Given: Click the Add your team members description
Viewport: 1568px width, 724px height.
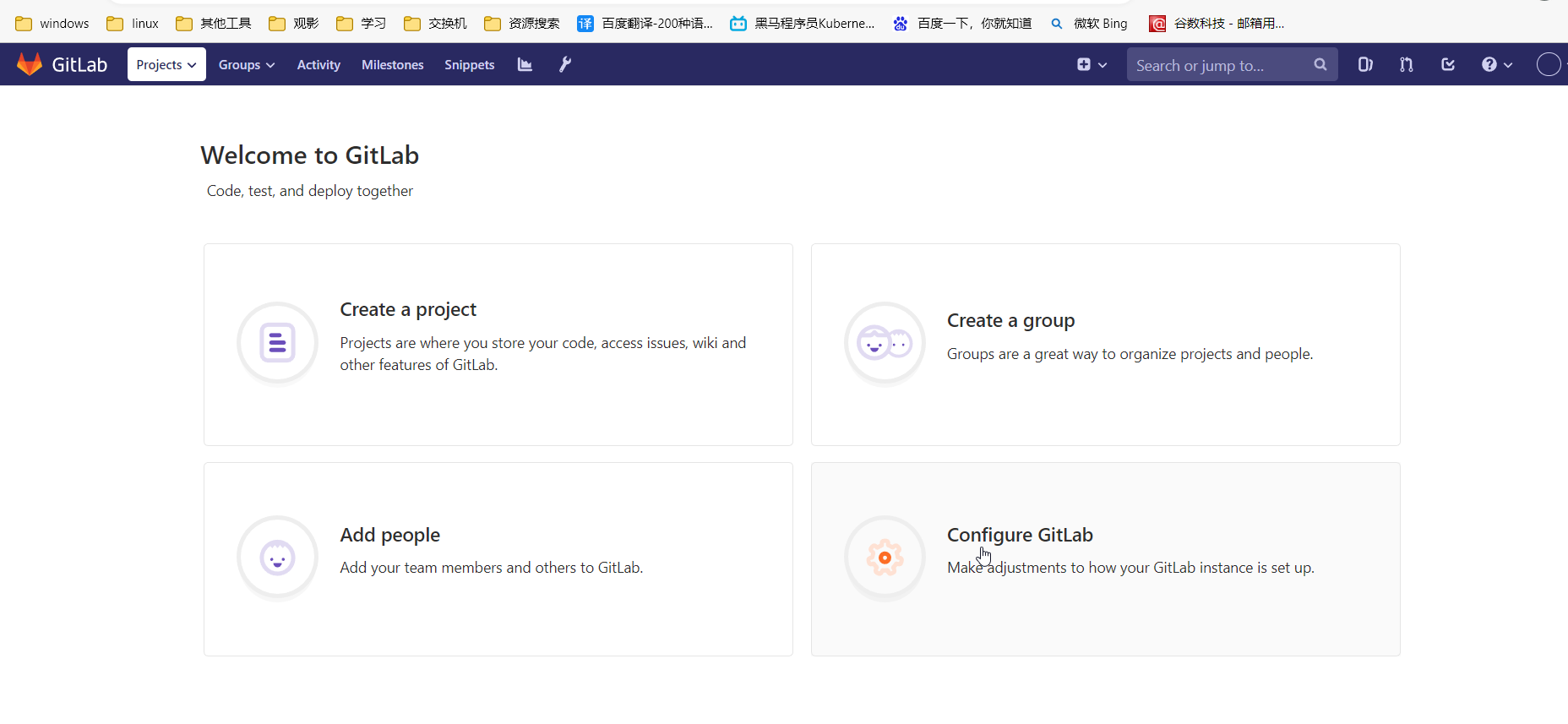Looking at the screenshot, I should (x=492, y=568).
